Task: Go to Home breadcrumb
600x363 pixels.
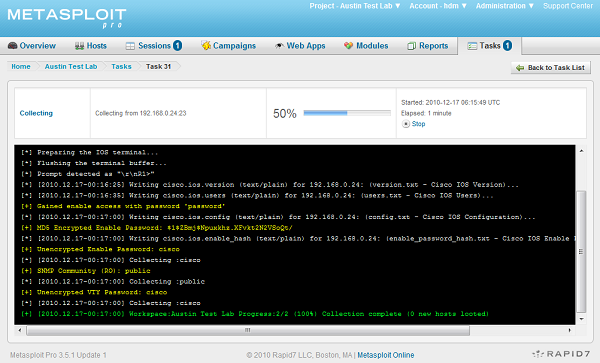Action: point(21,67)
